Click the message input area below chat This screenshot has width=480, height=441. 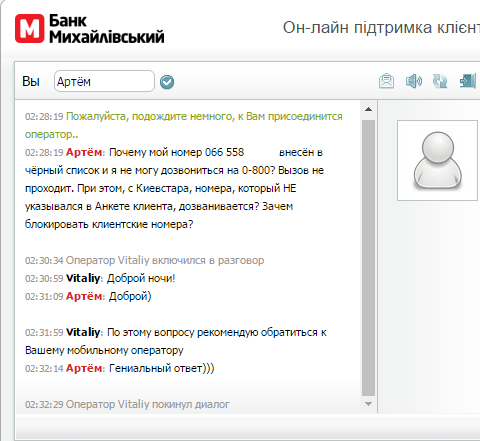click(248, 427)
